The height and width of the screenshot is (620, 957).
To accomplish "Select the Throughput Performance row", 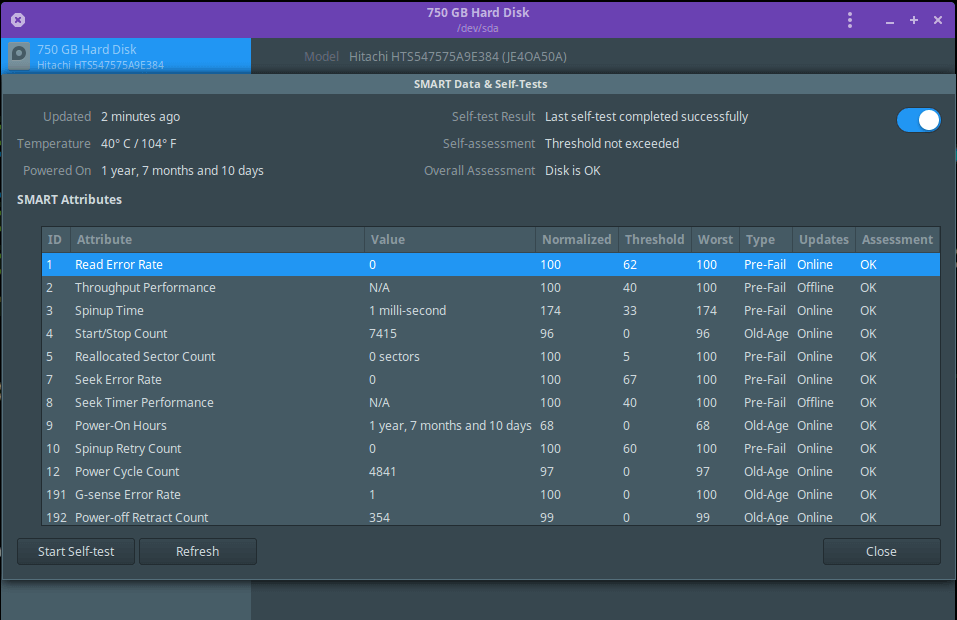I will tap(491, 288).
